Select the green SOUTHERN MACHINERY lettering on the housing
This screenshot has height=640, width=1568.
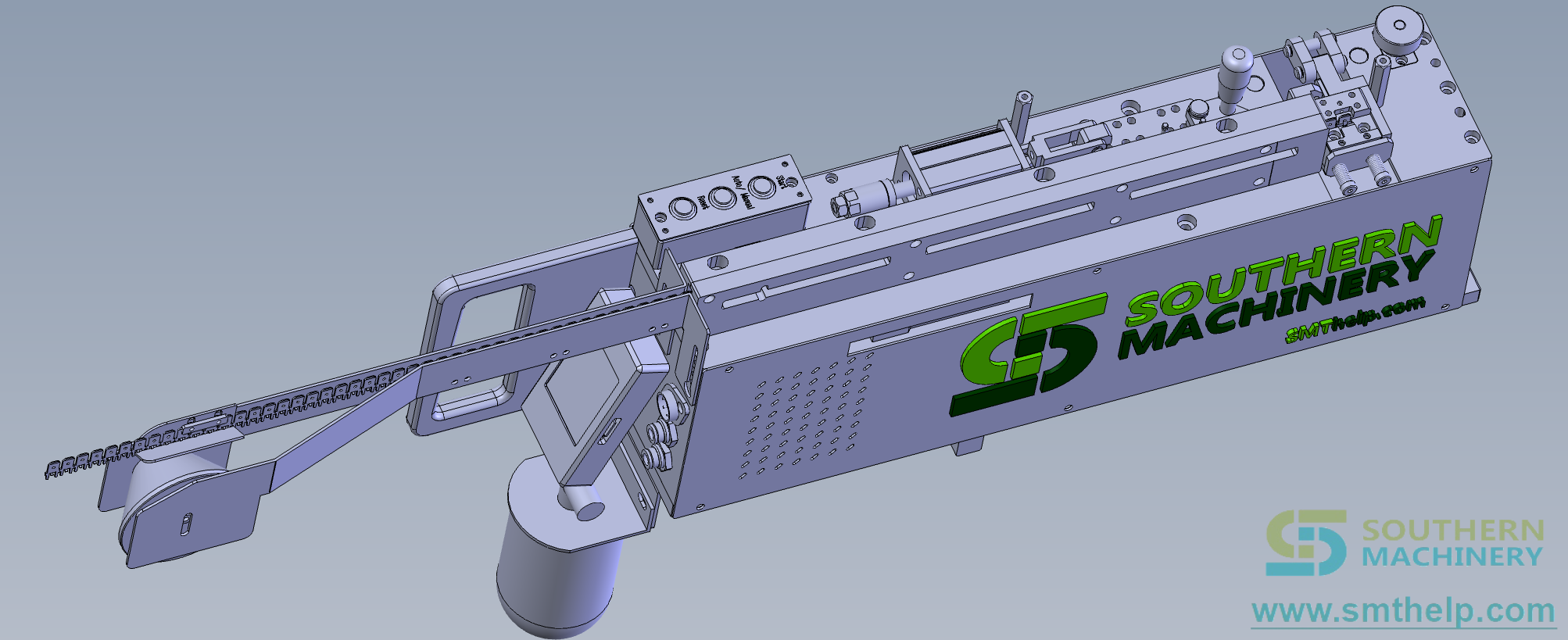click(x=1280, y=289)
